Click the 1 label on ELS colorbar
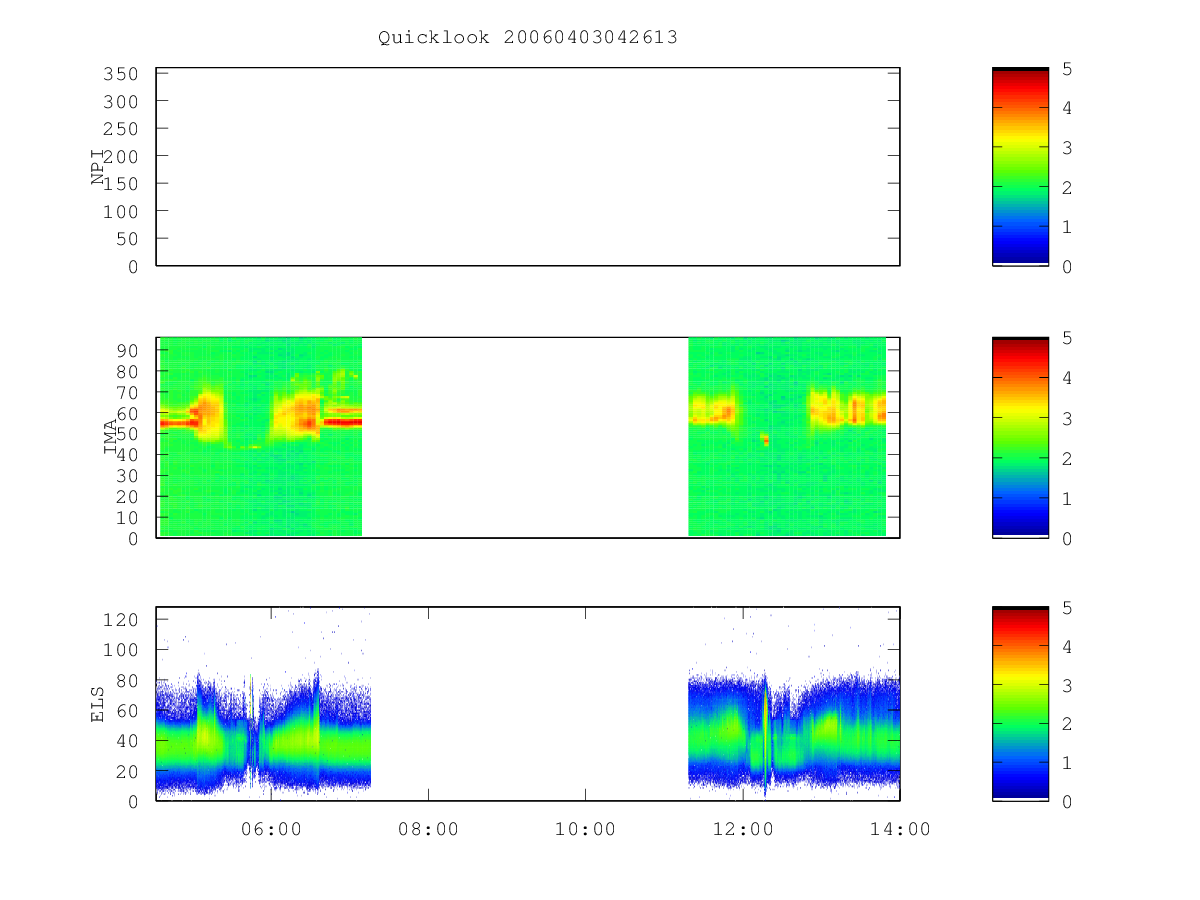This screenshot has height=900, width=1200. pyautogui.click(x=1068, y=763)
